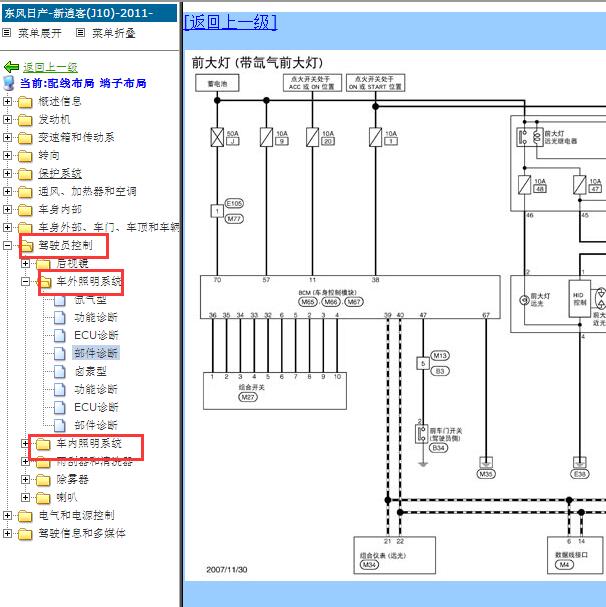Image resolution: width=606 pixels, height=607 pixels.
Task: Click the 菜单展开 label
Action: click(39, 33)
